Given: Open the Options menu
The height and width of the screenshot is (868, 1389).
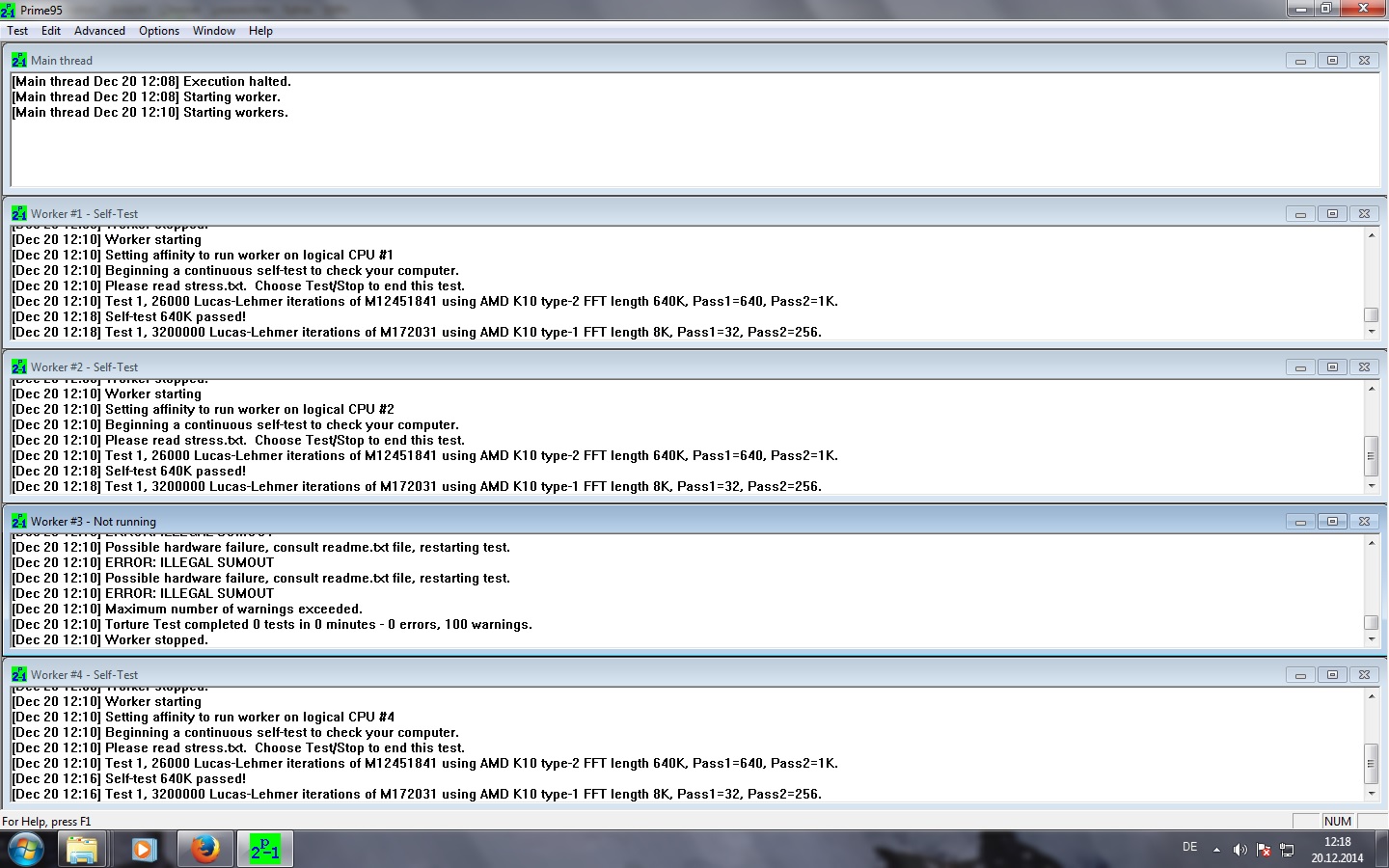Looking at the screenshot, I should click(x=159, y=31).
